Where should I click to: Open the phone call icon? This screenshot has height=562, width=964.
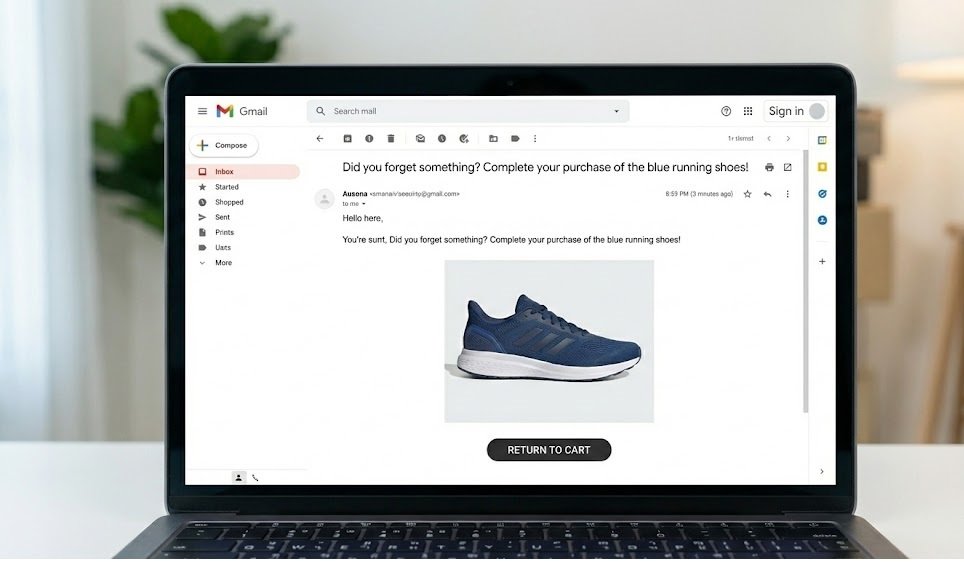coord(255,478)
